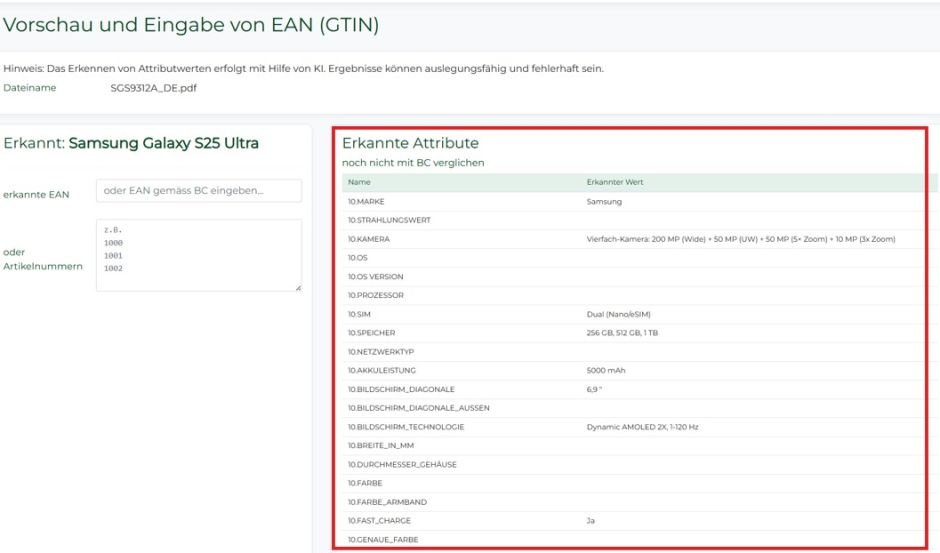Screen dimensions: 940x553
Task: Select the 10.BILDSCHIRM_DIAGONALE attribute name
Action: pos(401,389)
